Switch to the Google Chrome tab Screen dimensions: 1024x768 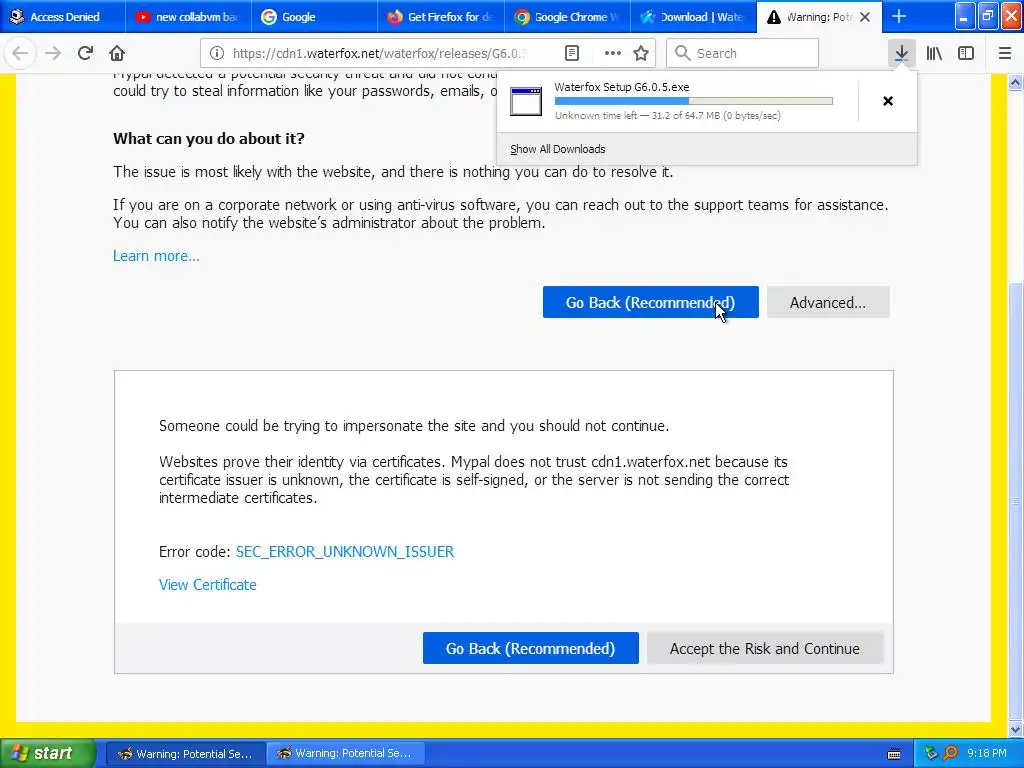click(567, 17)
